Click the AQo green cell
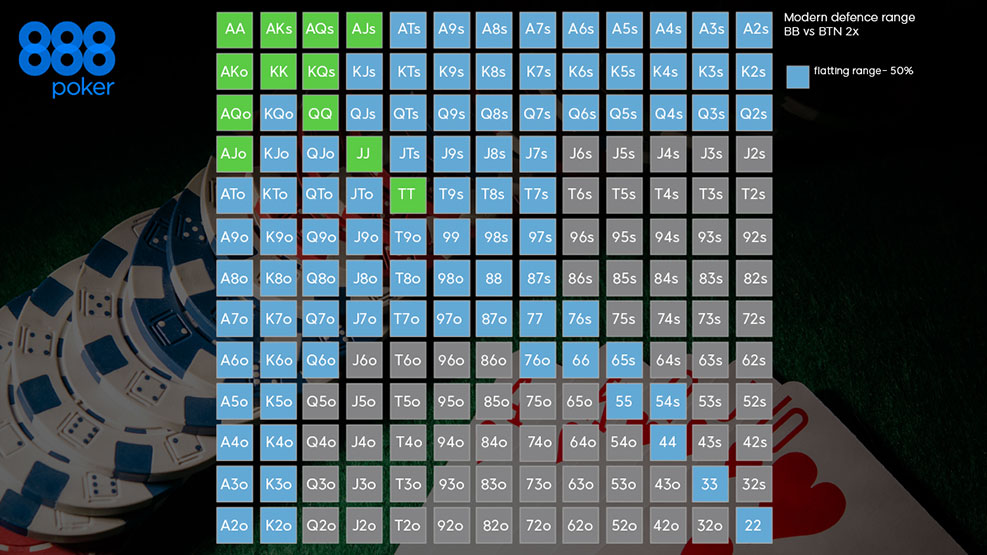 pos(235,113)
